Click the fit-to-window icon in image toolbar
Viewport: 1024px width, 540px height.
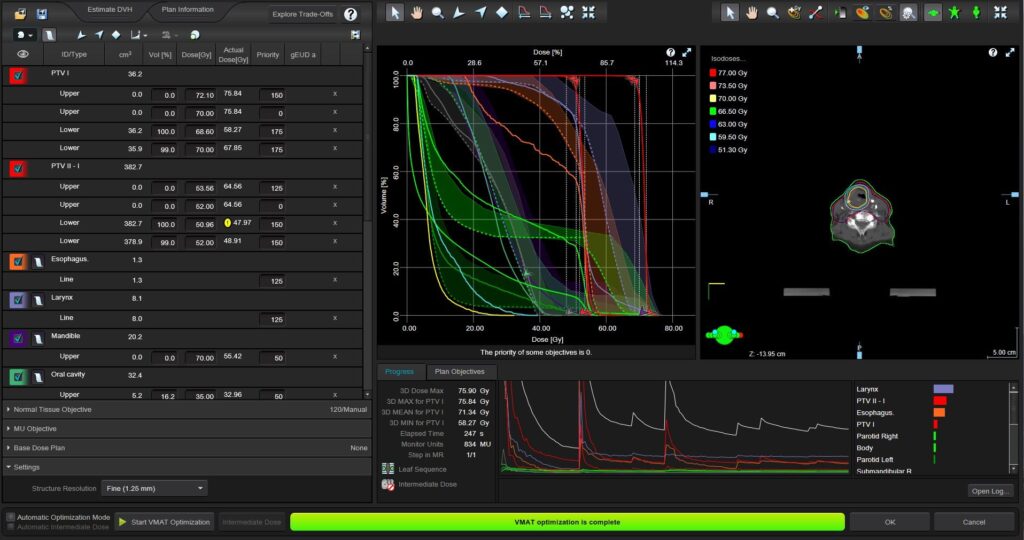[x=1000, y=13]
